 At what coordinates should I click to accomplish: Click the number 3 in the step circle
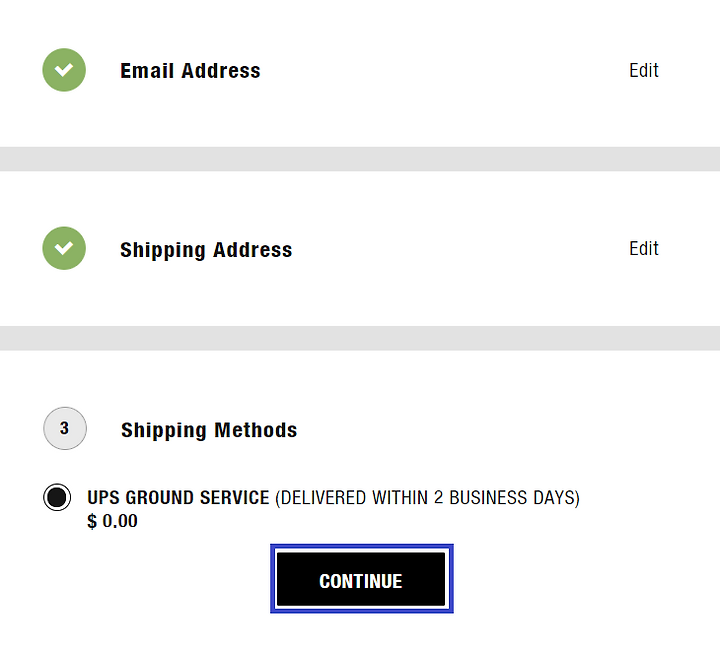tap(64, 428)
